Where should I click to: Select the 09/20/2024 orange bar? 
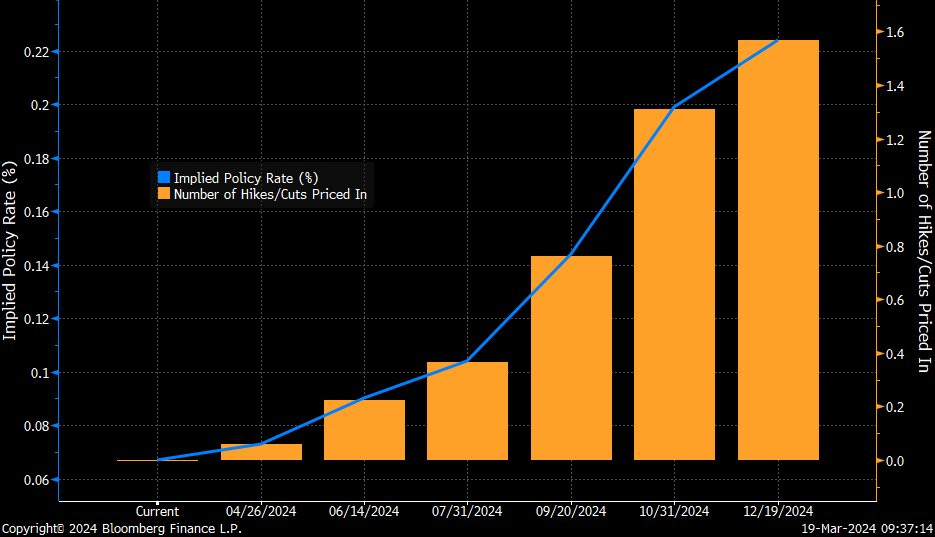click(571, 358)
